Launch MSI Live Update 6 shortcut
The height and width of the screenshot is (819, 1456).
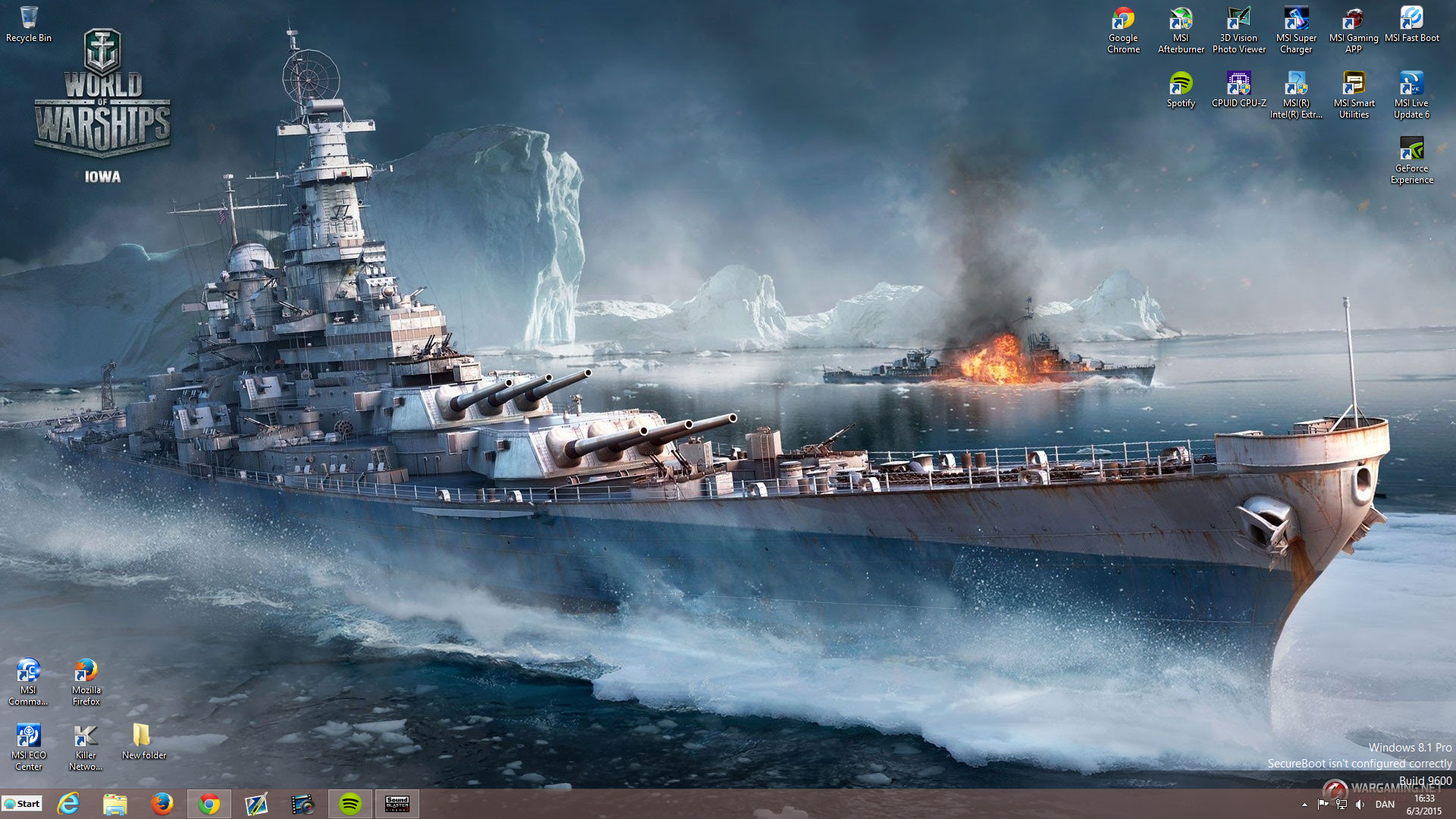coord(1411,95)
